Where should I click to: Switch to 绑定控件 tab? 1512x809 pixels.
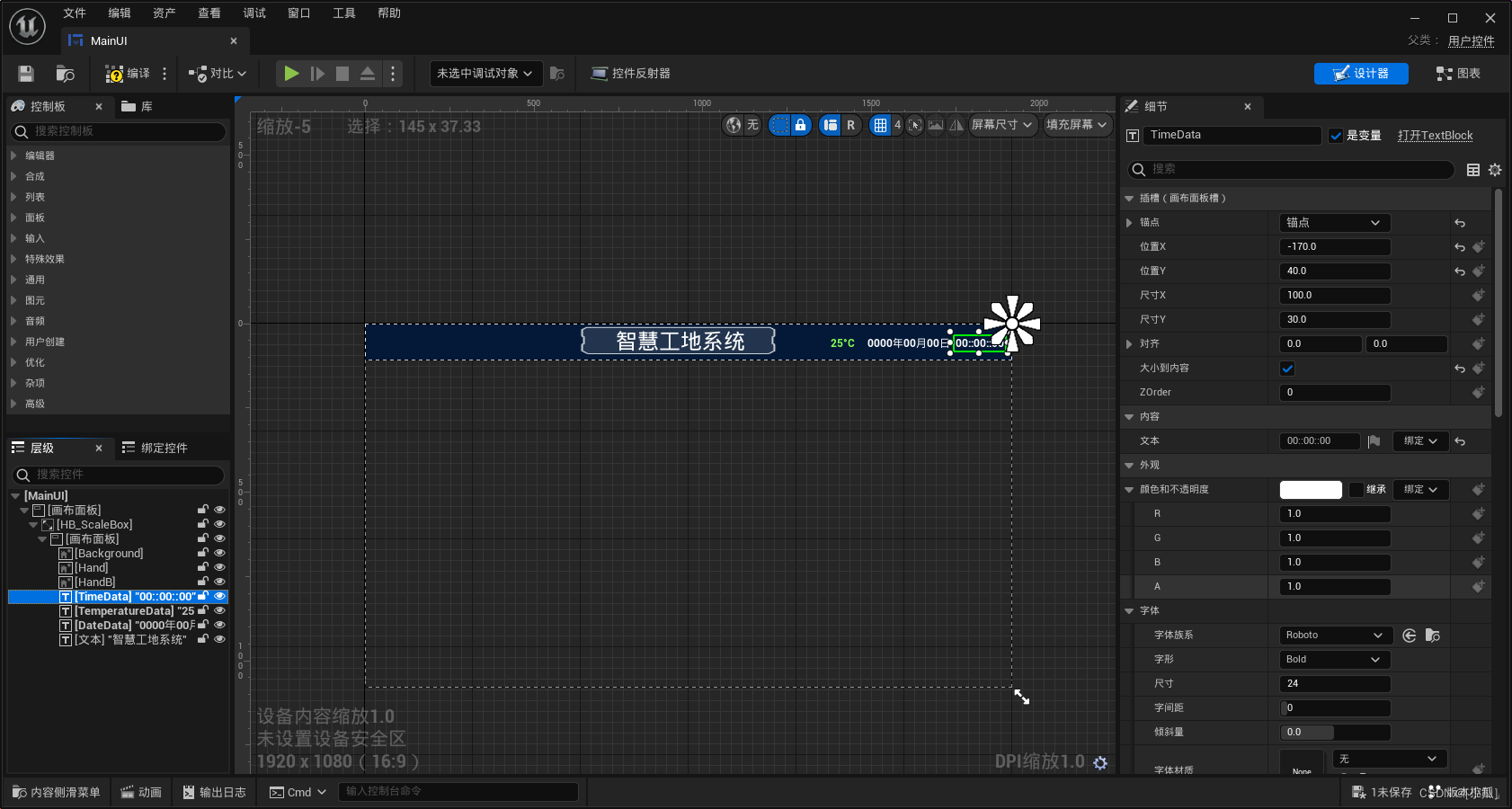(x=156, y=448)
